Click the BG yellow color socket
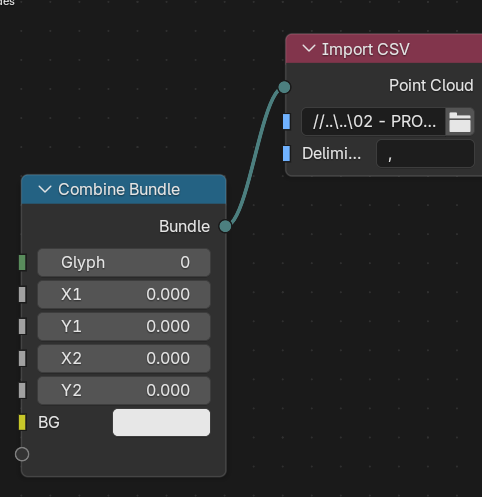Screen dimensions: 482x497 point(22,422)
